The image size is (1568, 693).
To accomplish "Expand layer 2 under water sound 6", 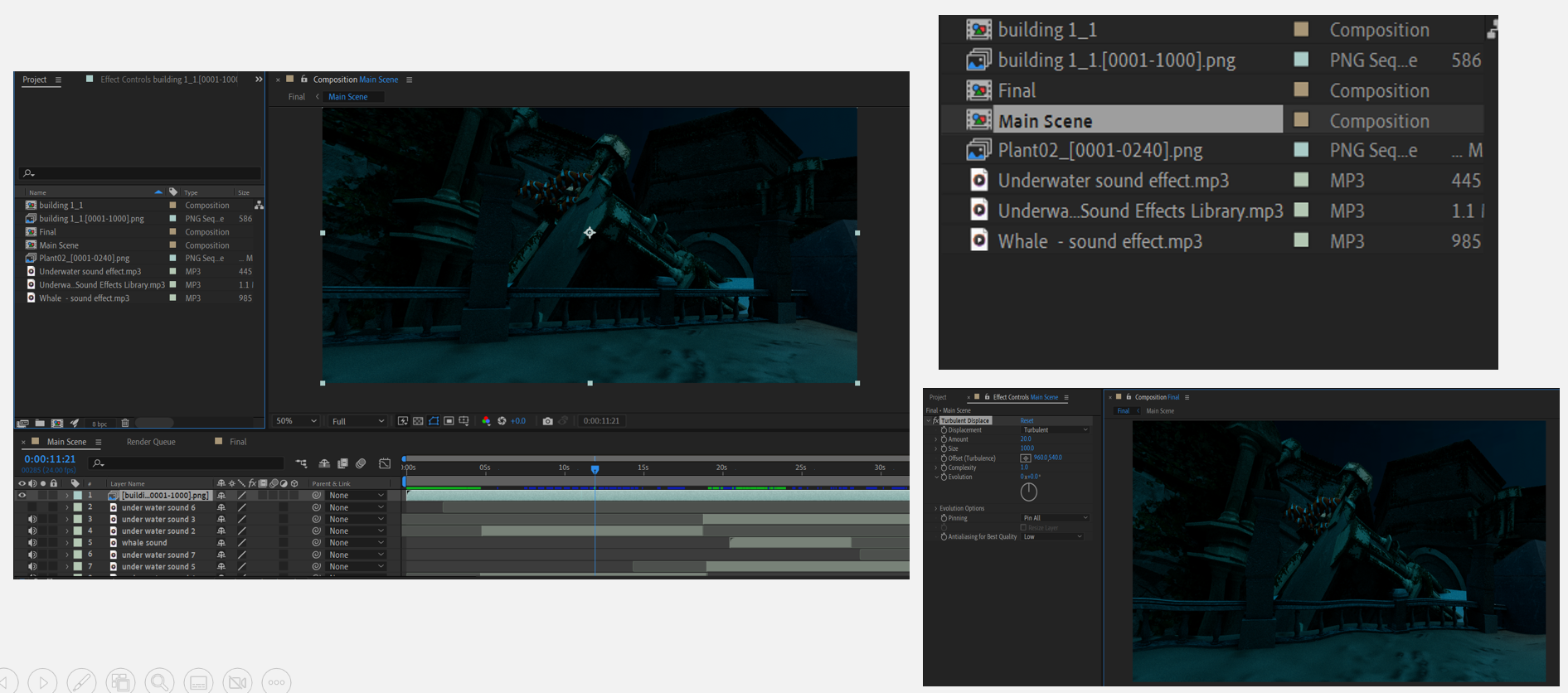I will (67, 507).
